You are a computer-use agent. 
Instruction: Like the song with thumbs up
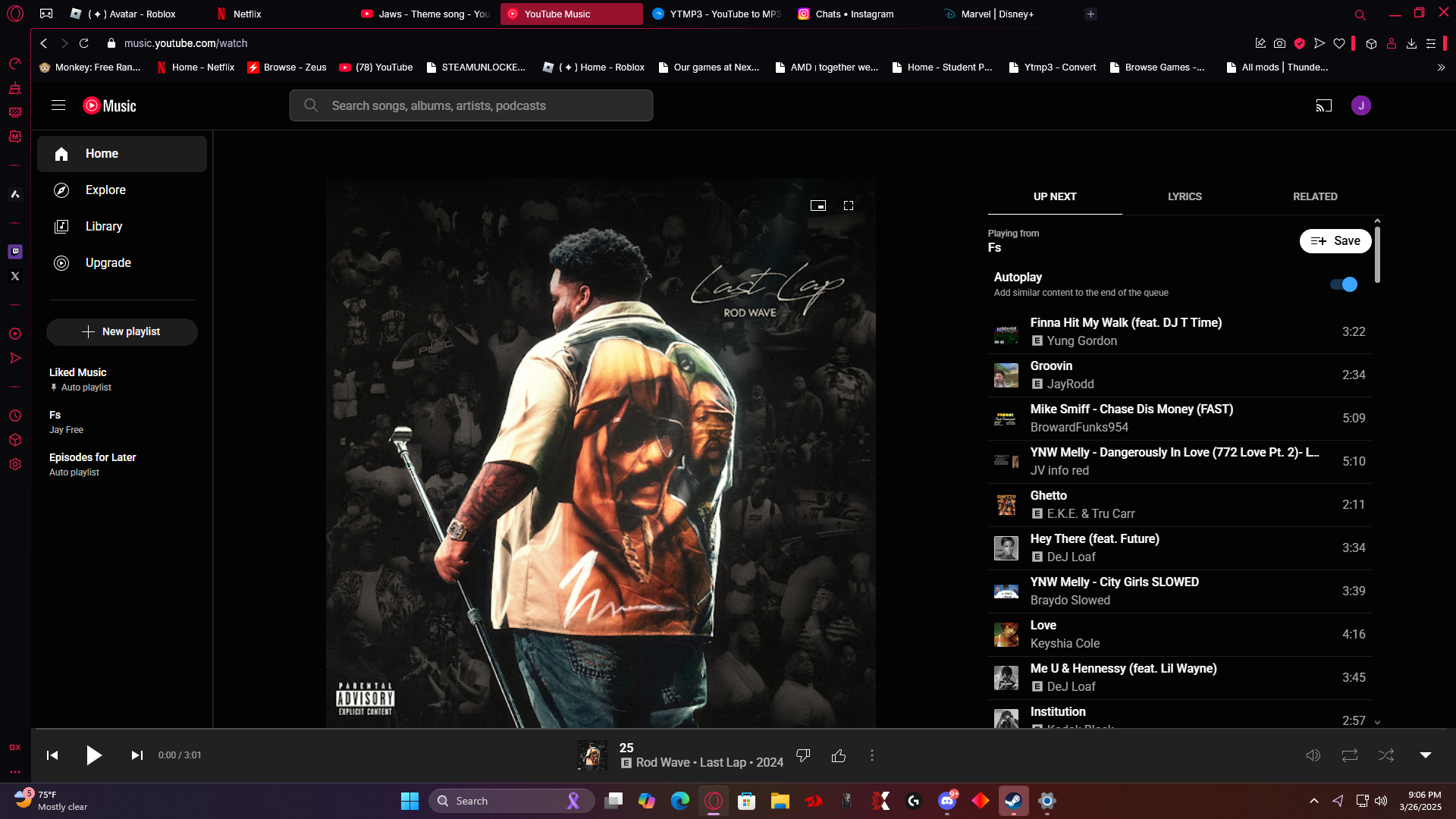(838, 755)
